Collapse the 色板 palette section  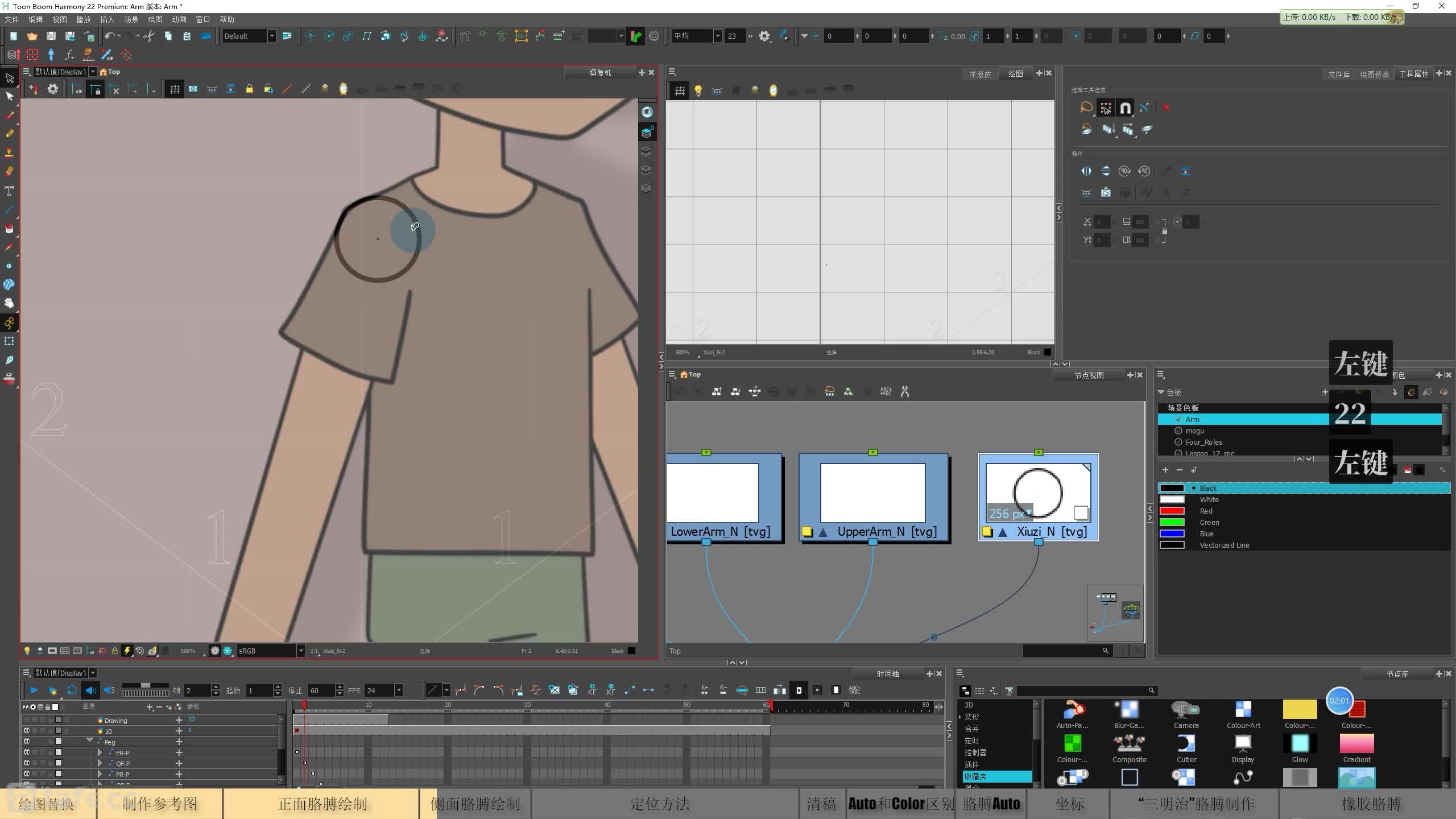1161,392
